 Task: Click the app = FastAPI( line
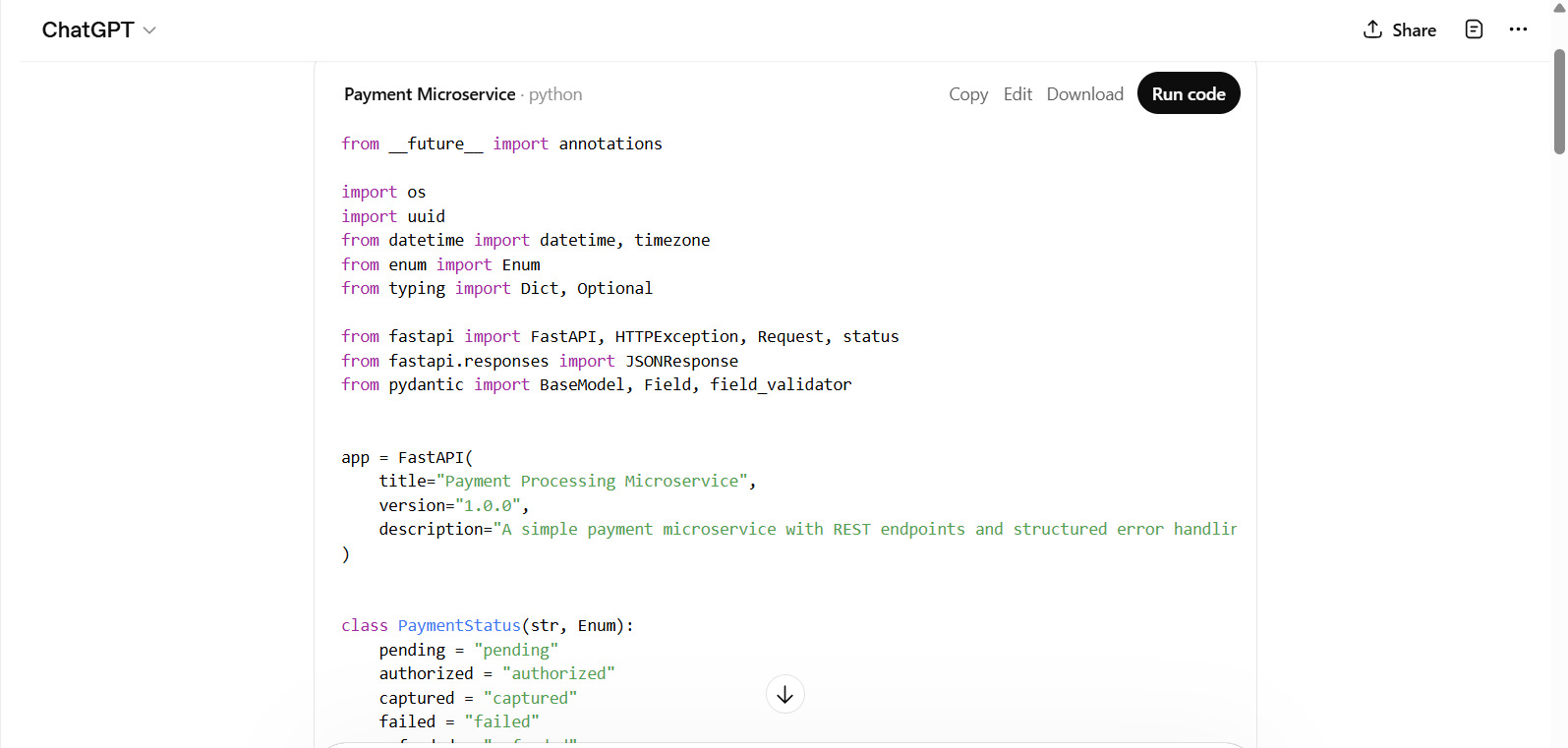[407, 457]
